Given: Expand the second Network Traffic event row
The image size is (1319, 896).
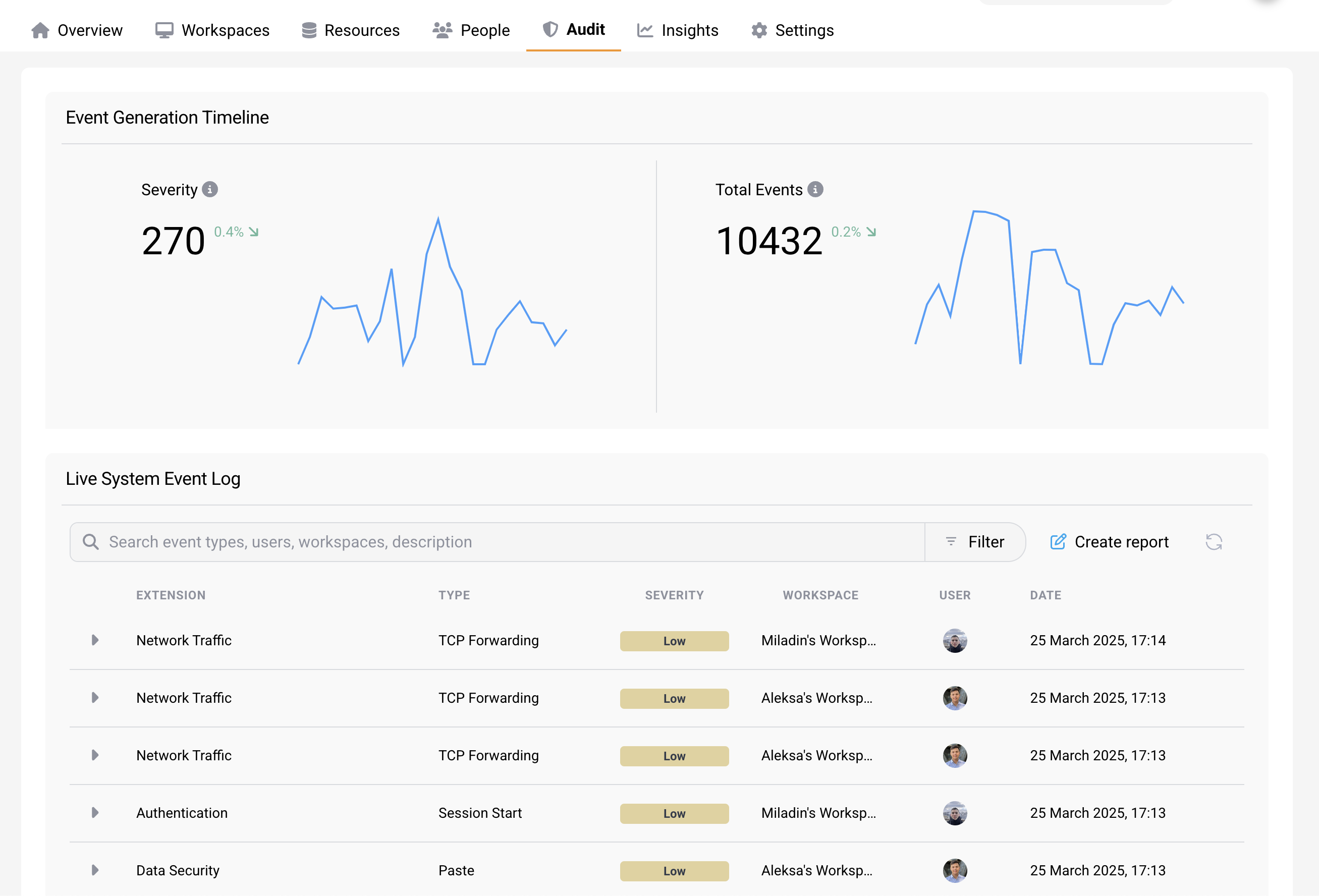Looking at the screenshot, I should (95, 698).
